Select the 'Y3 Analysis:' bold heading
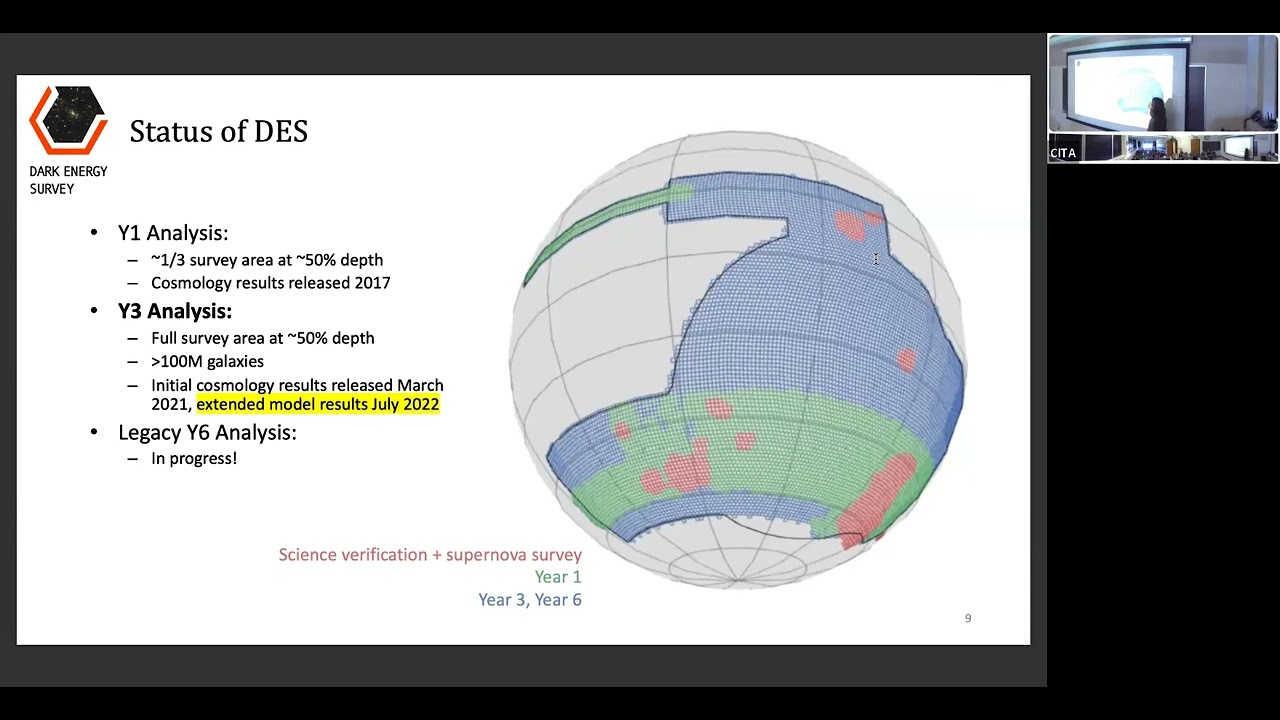Screen dimensions: 1280x720 click(x=175, y=311)
